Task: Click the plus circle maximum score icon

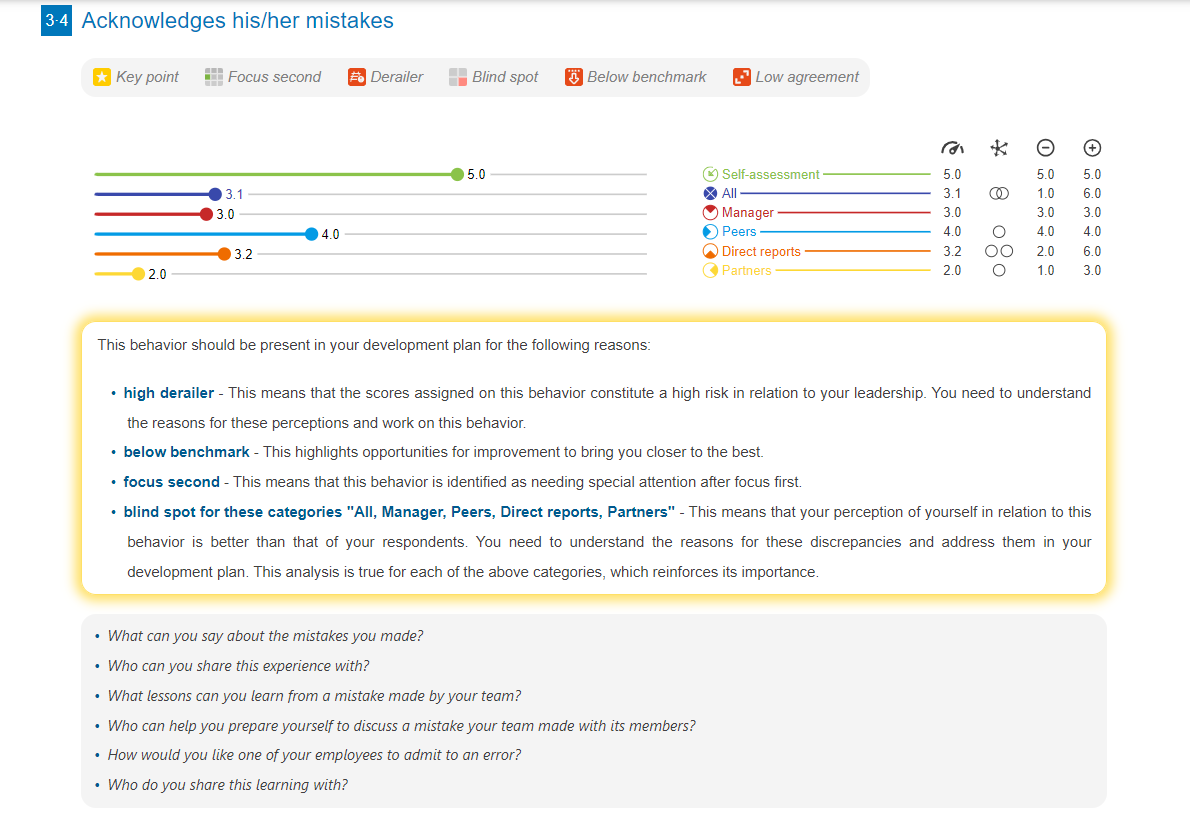Action: click(x=1092, y=147)
